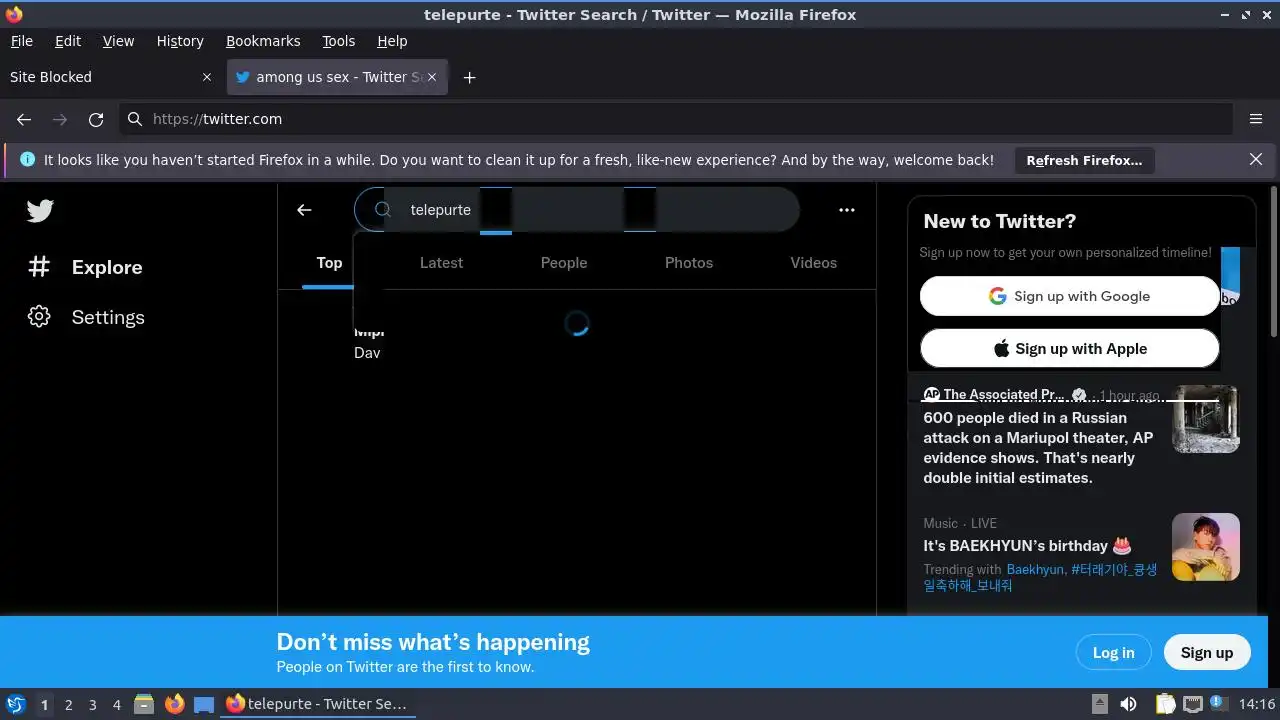1280x720 pixels.
Task: Click the Associated Press account name
Action: tap(1003, 394)
